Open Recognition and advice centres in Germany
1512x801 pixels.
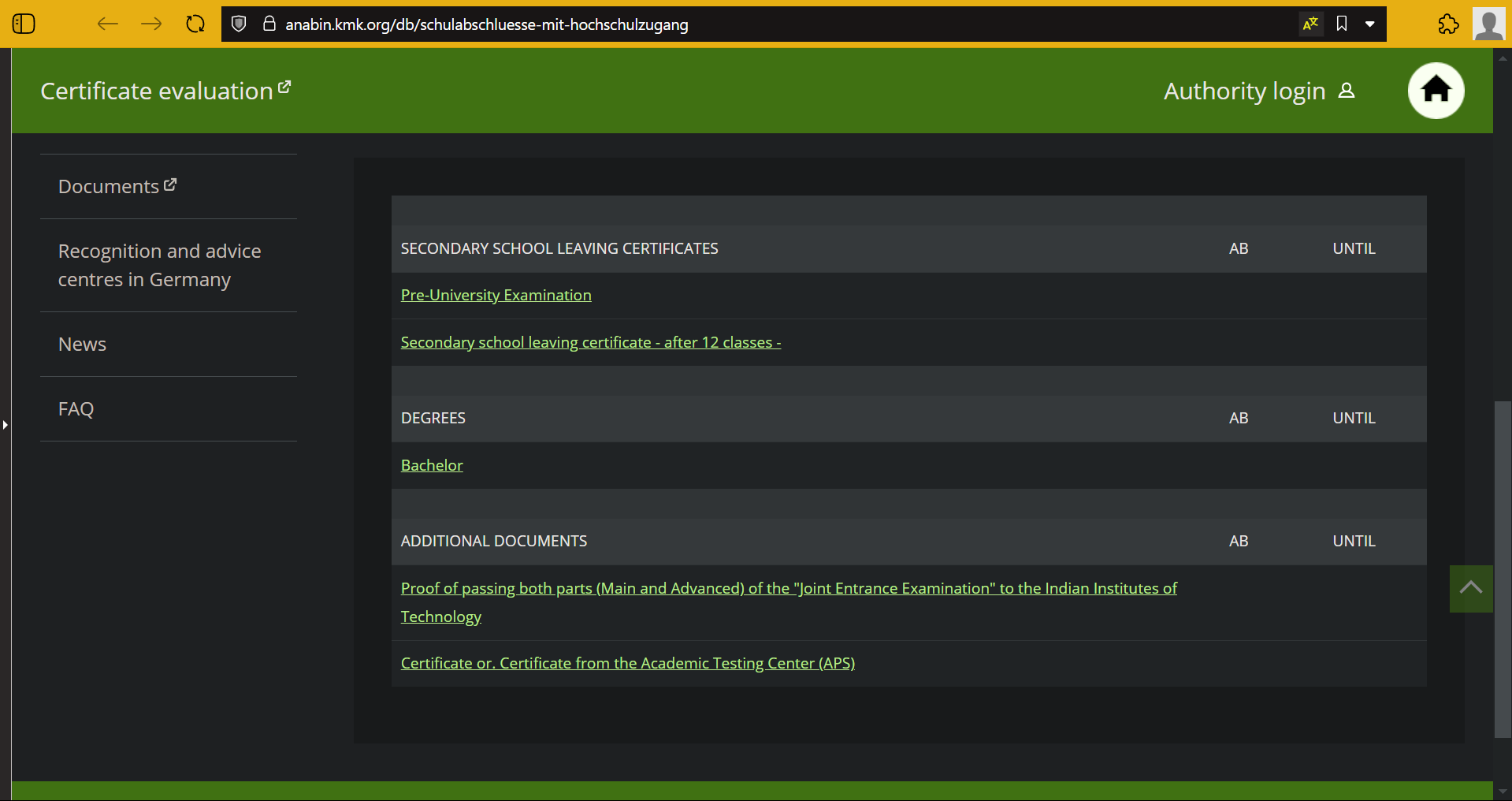(159, 265)
